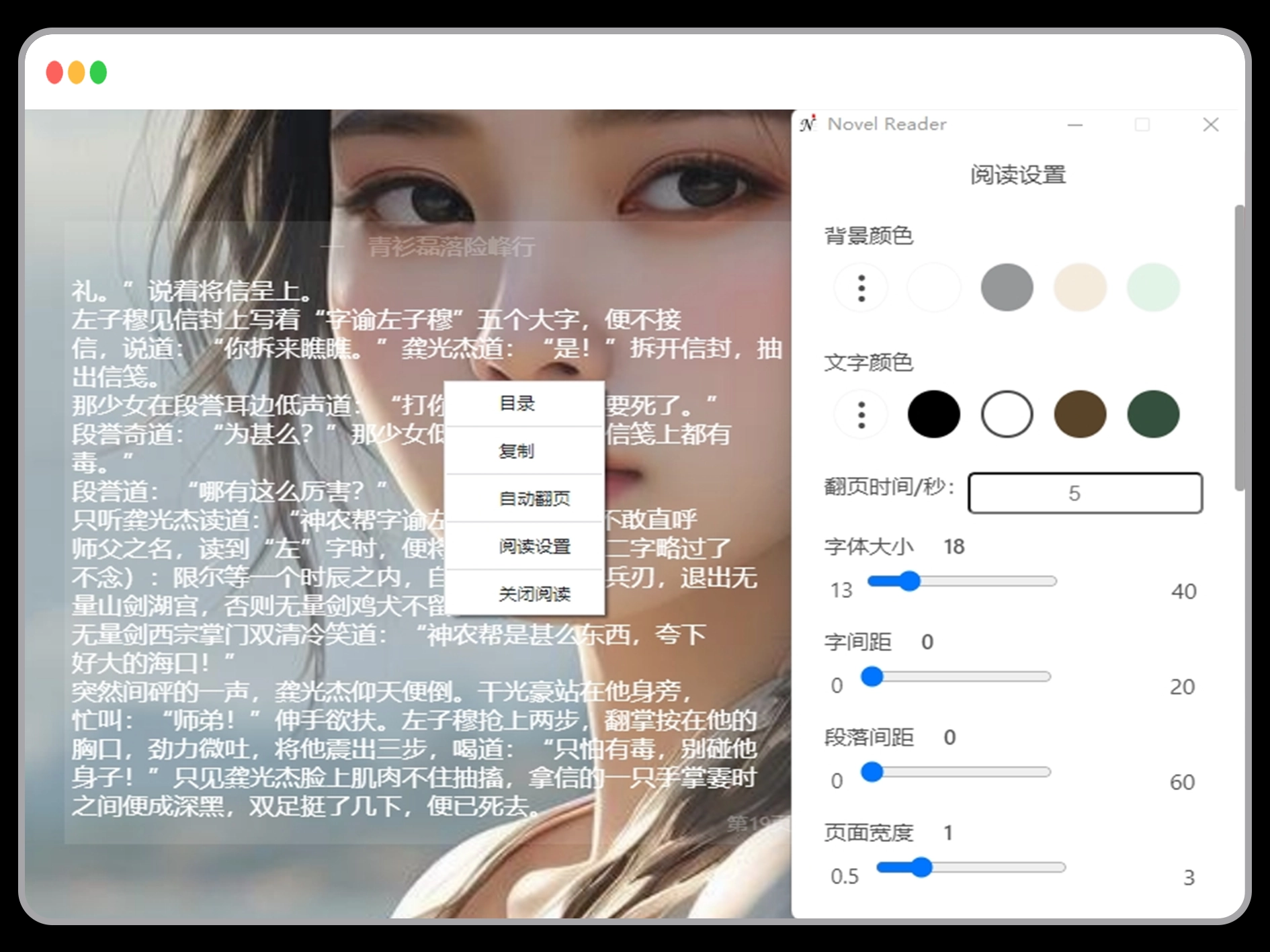Image resolution: width=1270 pixels, height=952 pixels.
Task: Click the 段落间距 maximum value 60
Action: (x=1182, y=782)
